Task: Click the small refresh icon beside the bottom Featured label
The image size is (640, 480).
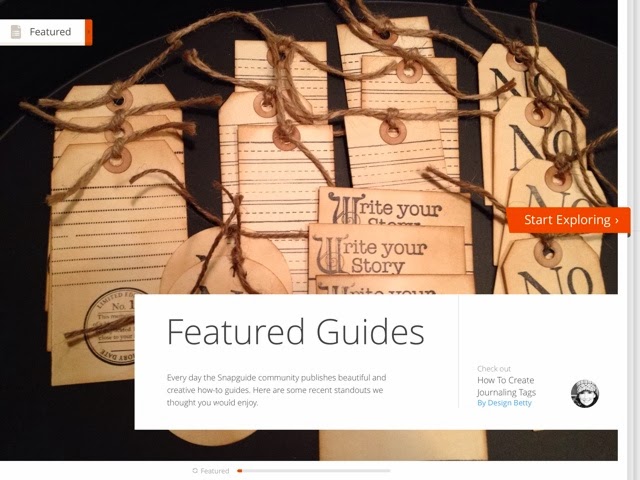Action: pos(195,471)
